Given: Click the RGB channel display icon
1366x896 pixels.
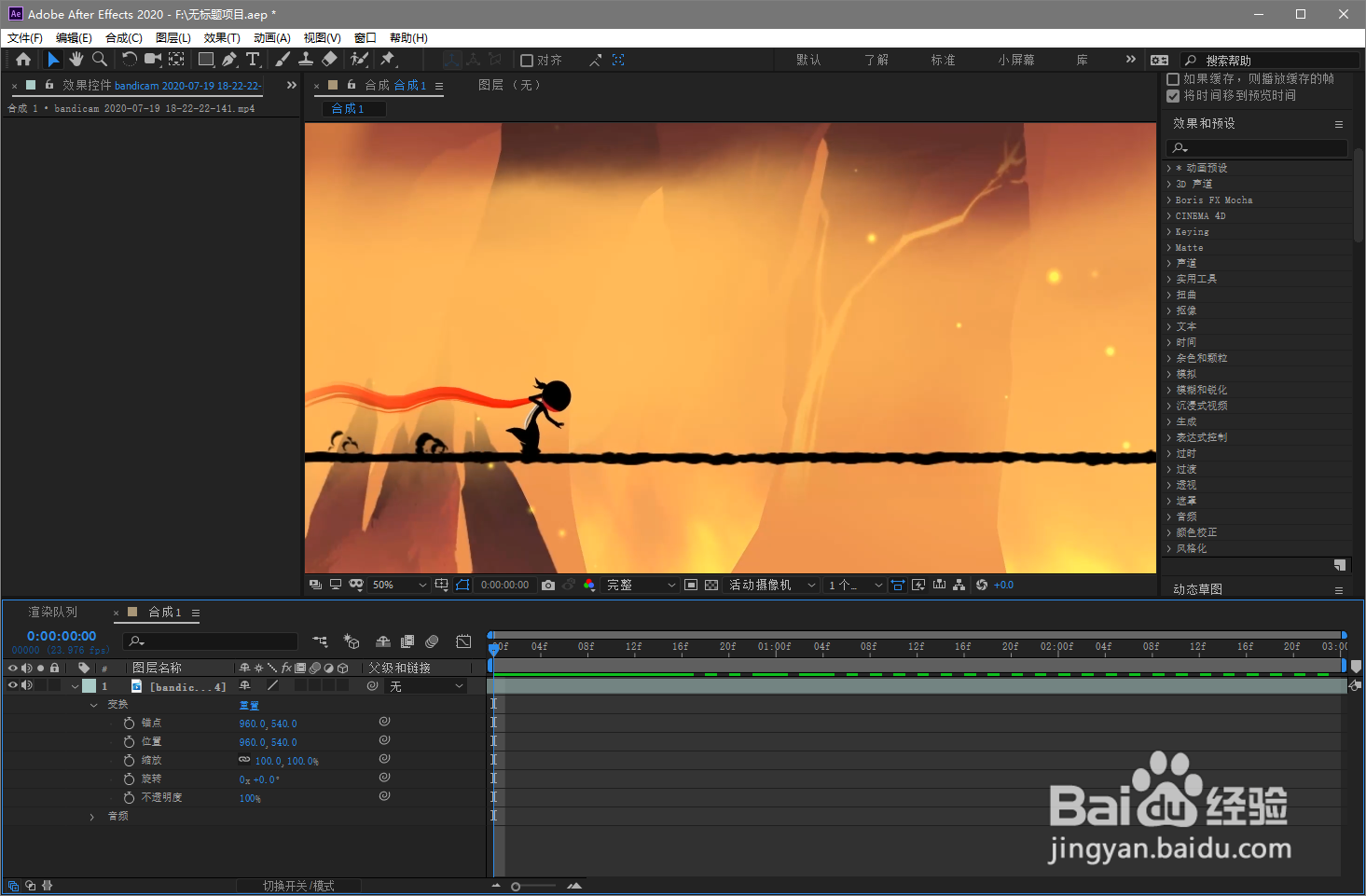Looking at the screenshot, I should click(589, 585).
